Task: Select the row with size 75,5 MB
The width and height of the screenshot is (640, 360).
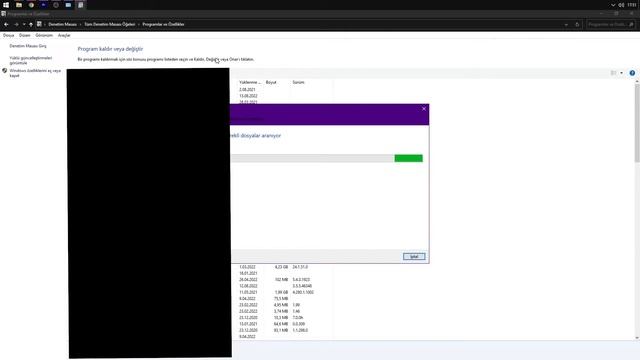Action: click(282, 299)
